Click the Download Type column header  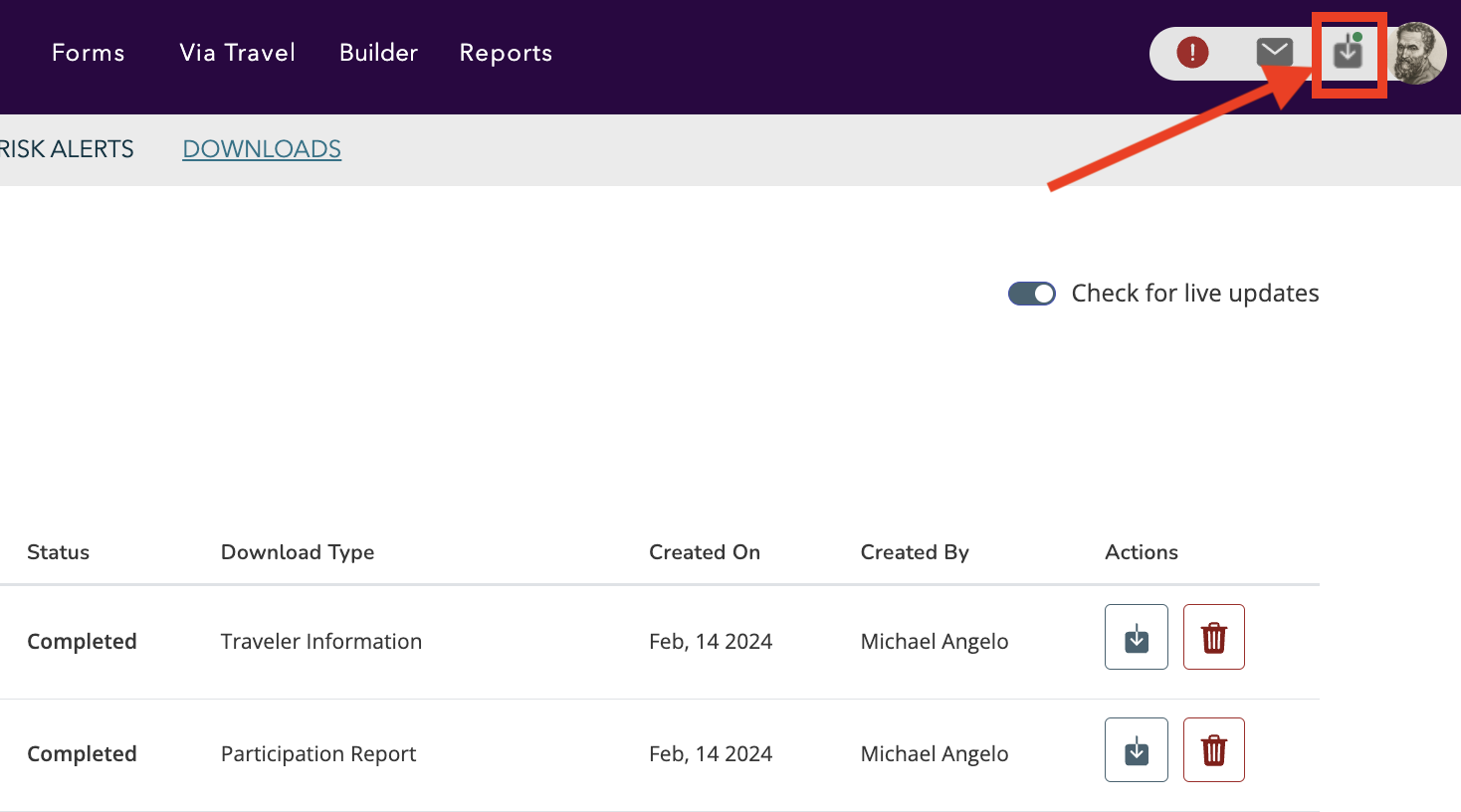click(x=298, y=552)
